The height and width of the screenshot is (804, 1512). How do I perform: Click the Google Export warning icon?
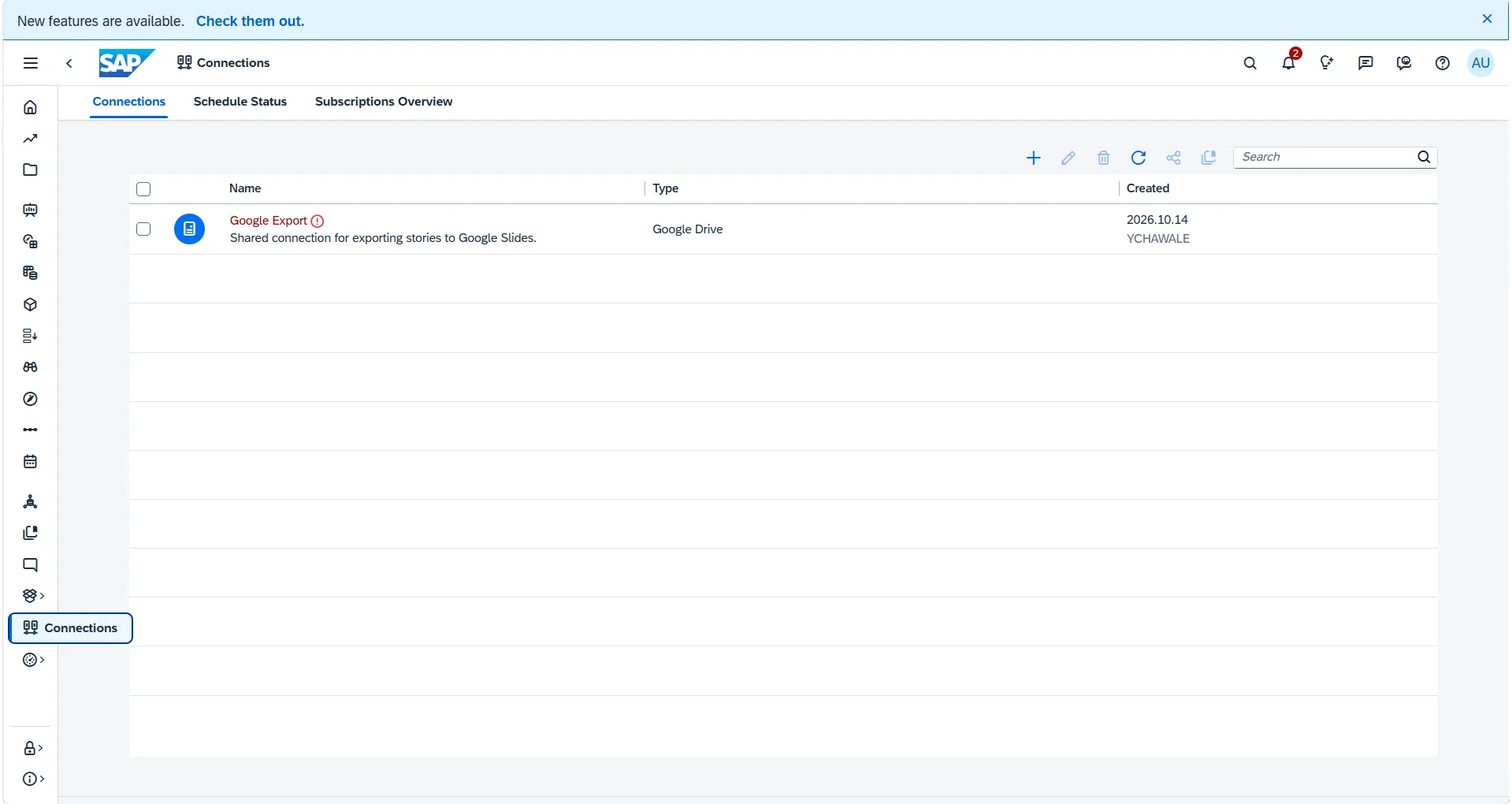[318, 221]
